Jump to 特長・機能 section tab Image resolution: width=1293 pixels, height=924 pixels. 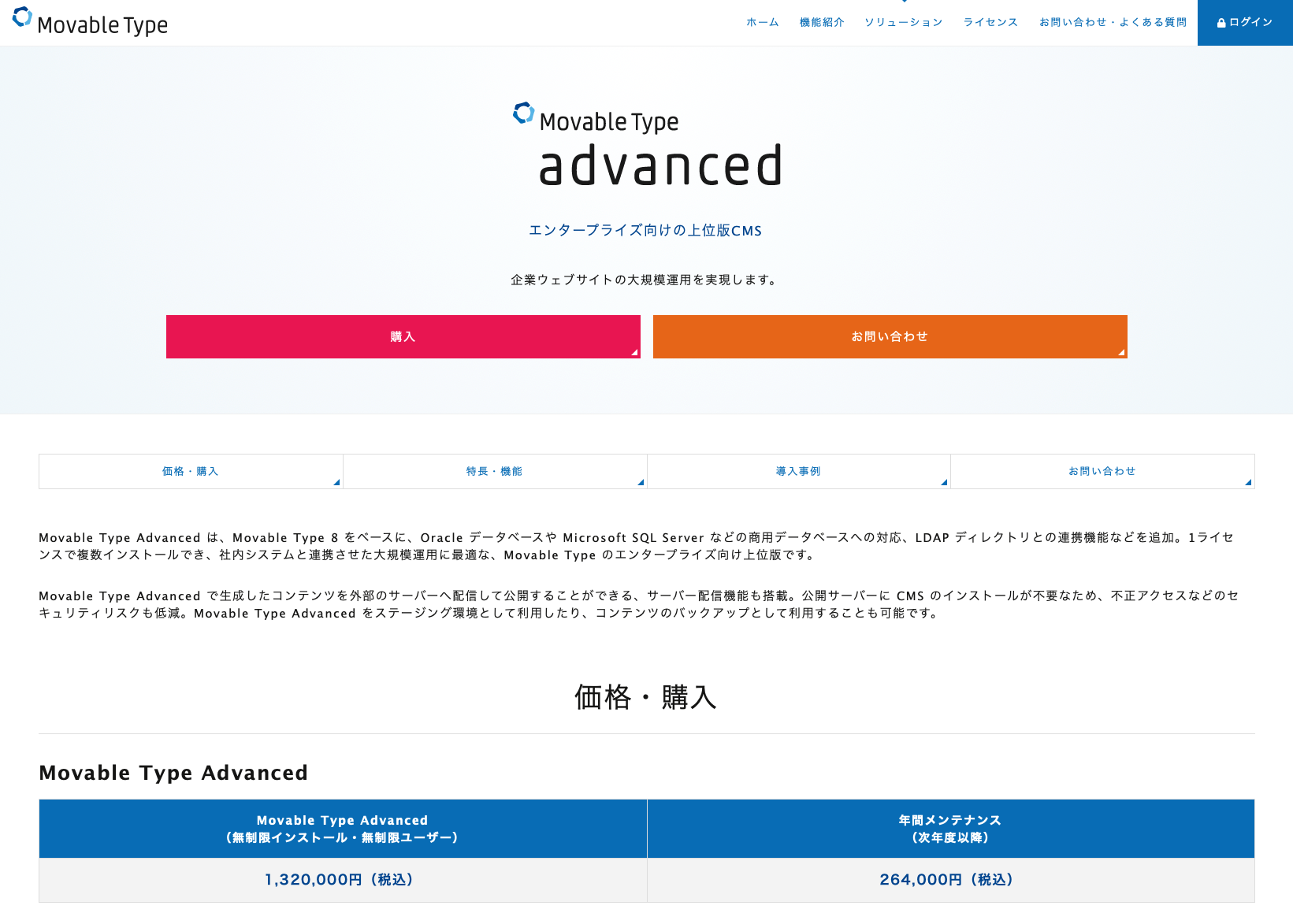coord(495,471)
